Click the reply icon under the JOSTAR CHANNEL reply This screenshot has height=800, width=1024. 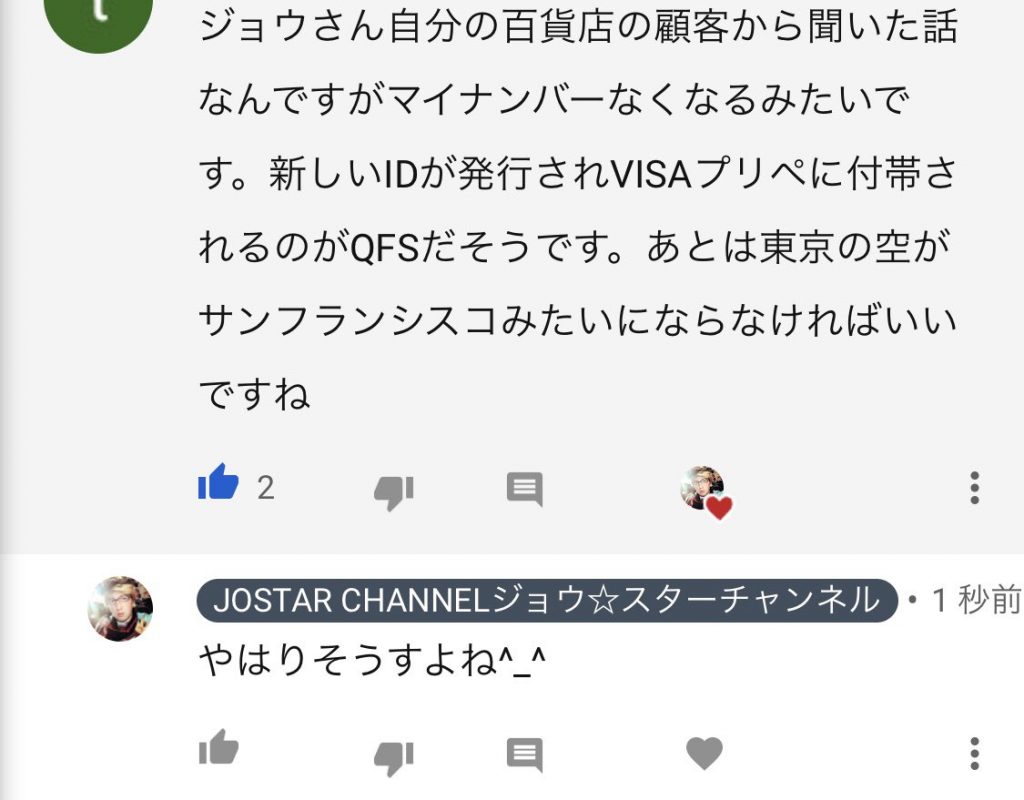tap(524, 755)
